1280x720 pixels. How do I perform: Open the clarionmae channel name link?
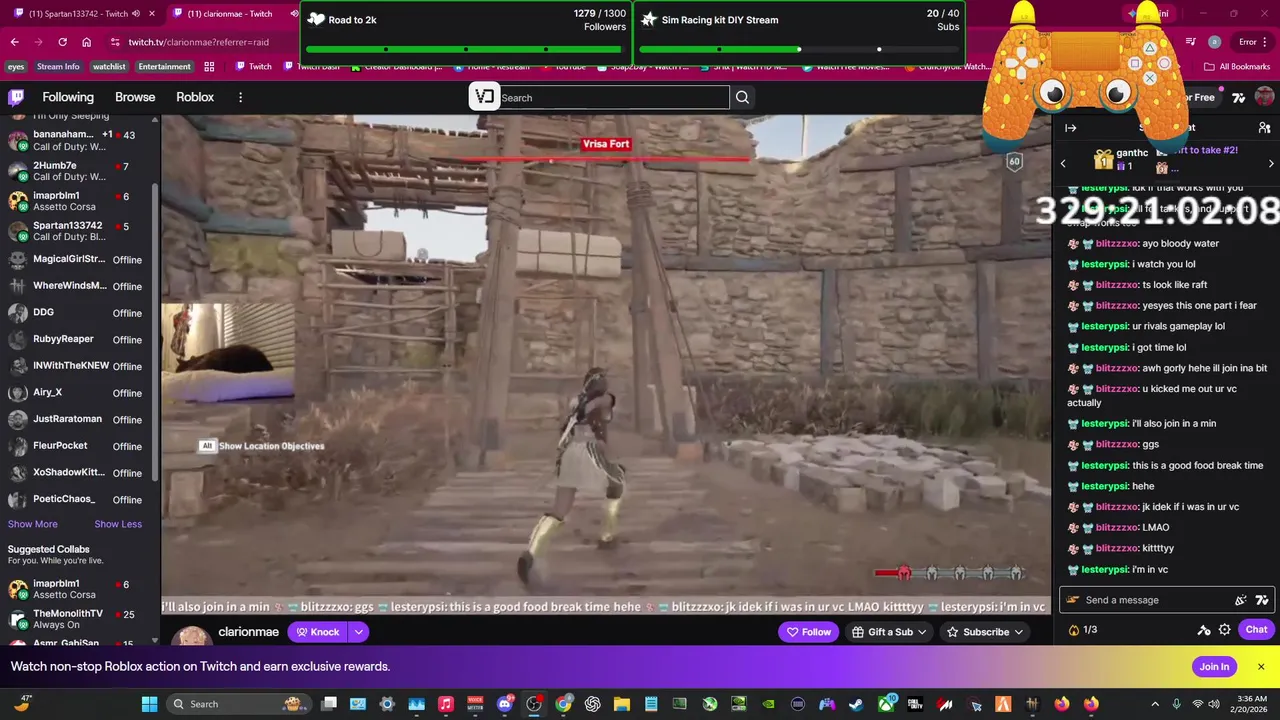pyautogui.click(x=249, y=632)
